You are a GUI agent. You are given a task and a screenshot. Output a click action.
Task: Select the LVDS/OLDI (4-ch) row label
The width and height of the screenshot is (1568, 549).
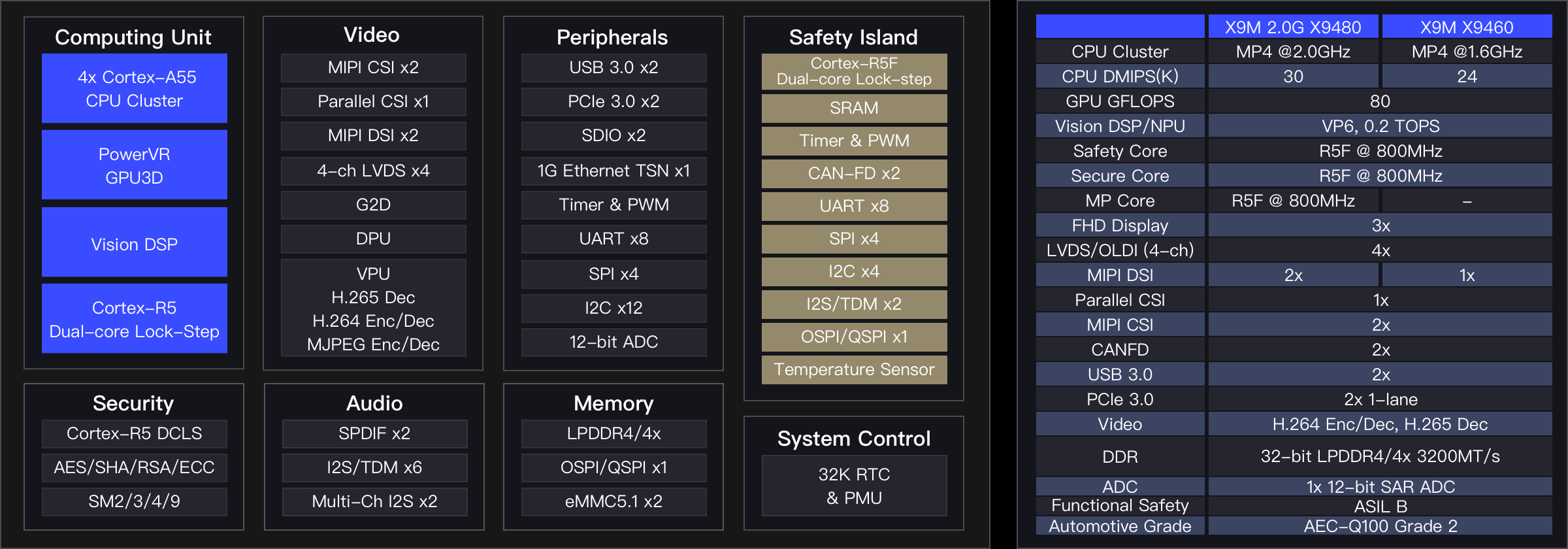tap(1120, 250)
